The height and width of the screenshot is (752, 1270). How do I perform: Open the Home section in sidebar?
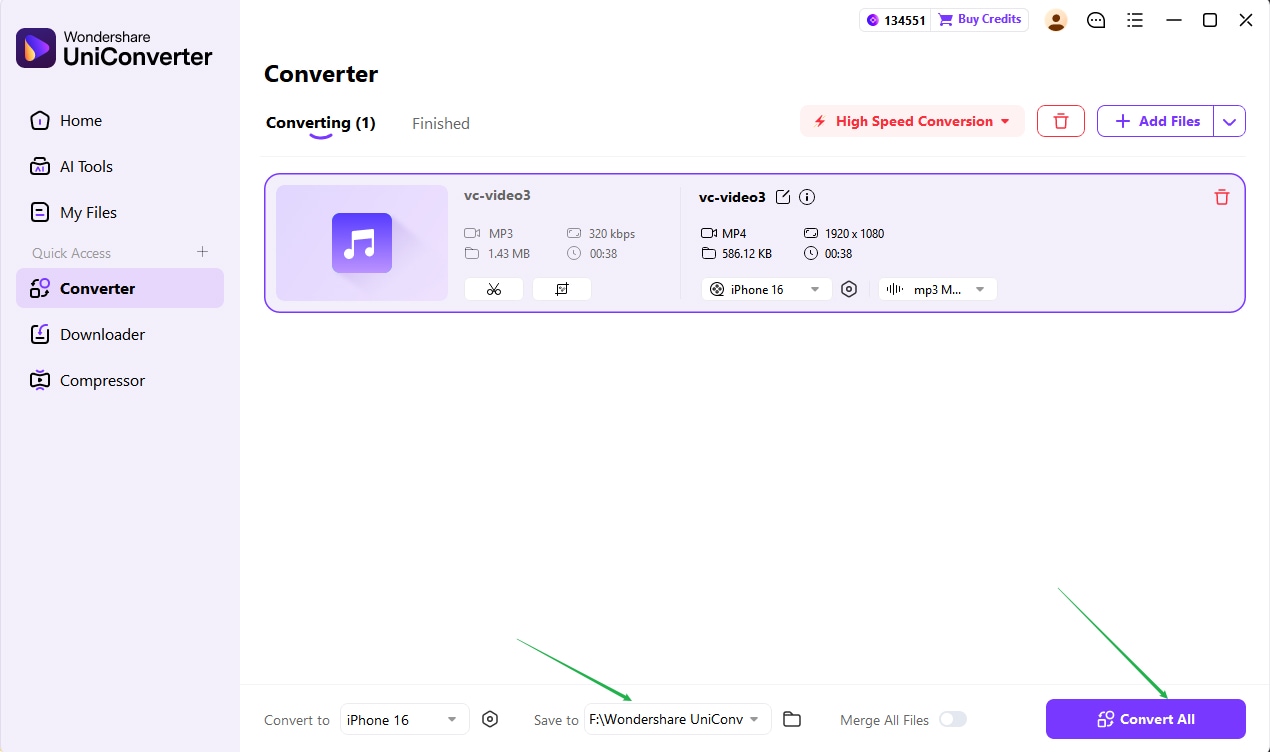pos(120,121)
